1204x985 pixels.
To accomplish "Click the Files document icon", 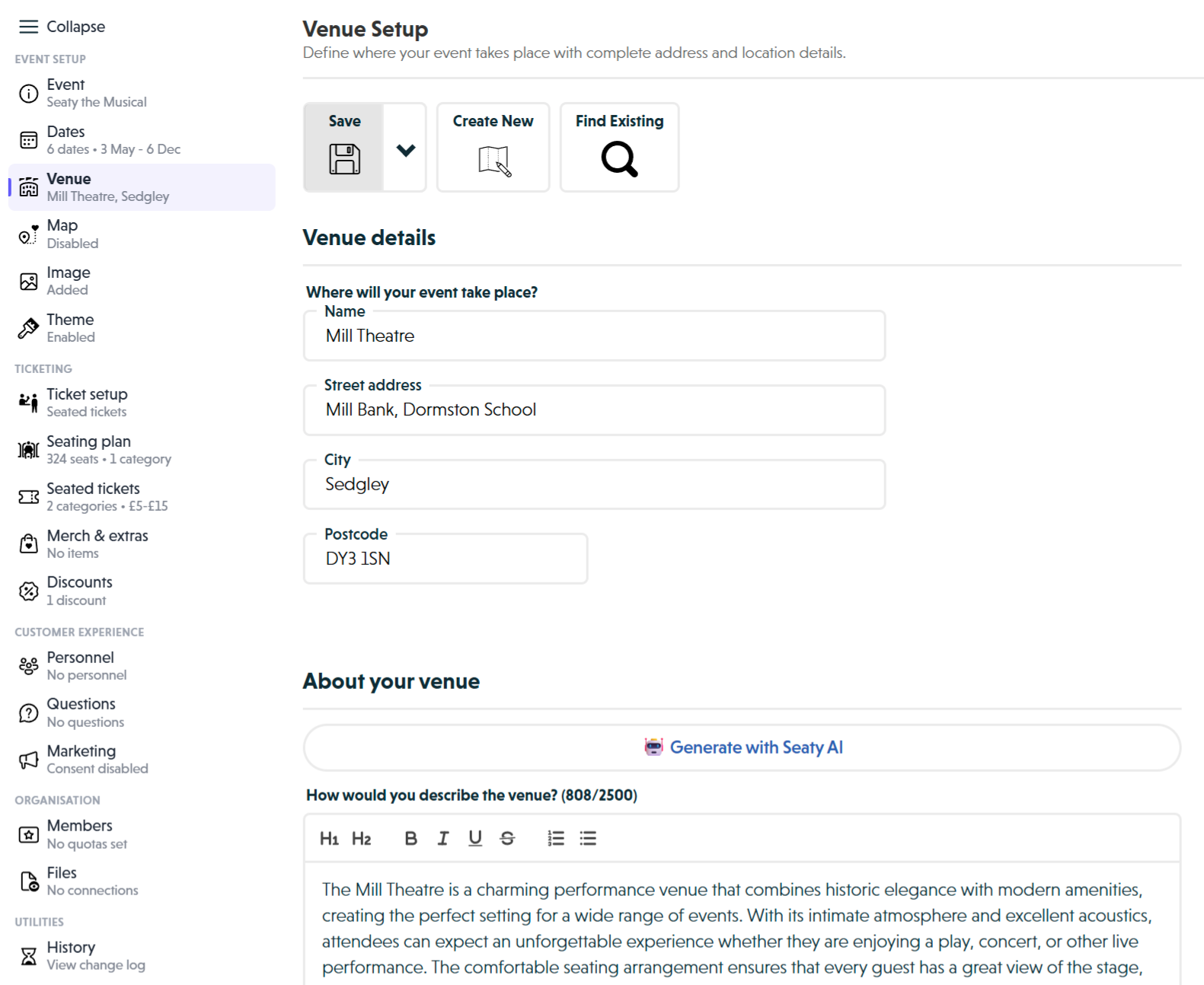I will (x=28, y=881).
